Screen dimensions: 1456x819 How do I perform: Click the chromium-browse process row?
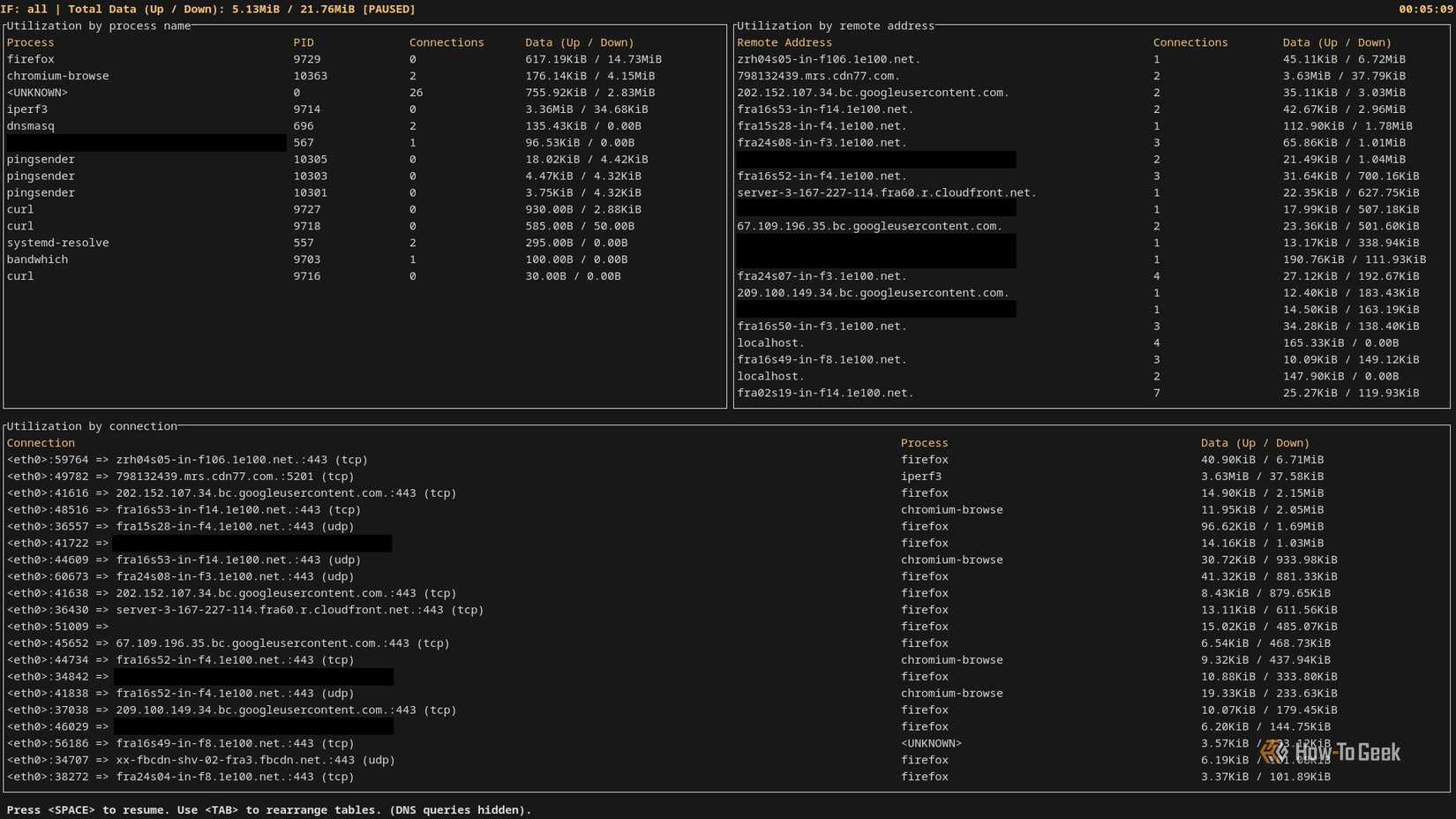coord(58,76)
